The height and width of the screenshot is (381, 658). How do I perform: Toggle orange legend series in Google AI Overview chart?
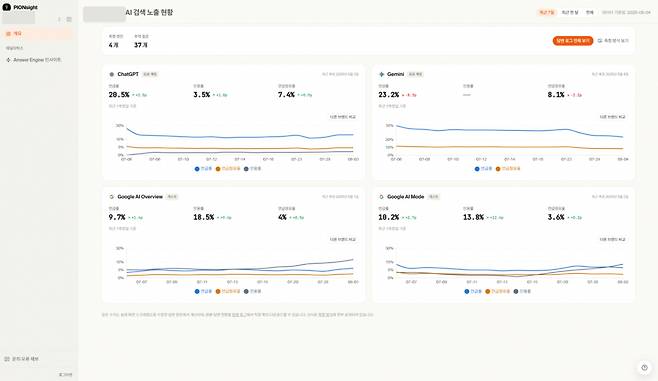228,291
